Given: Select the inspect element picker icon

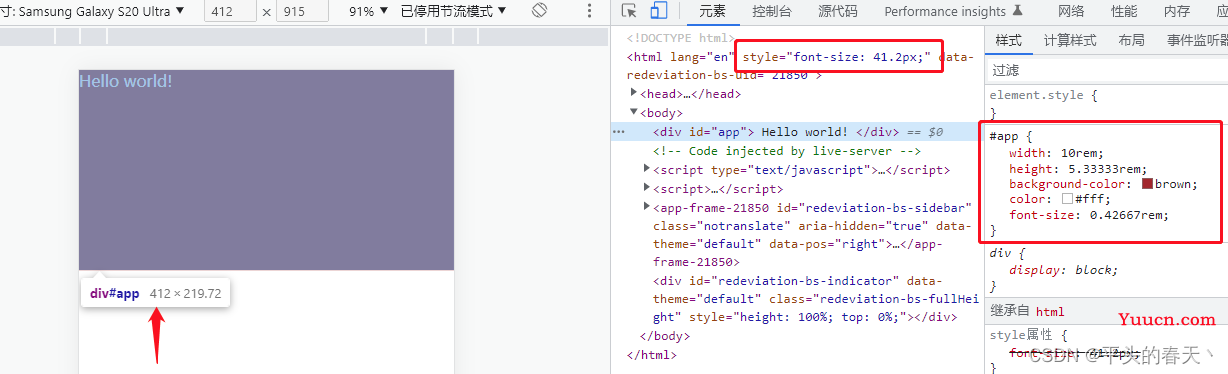Looking at the screenshot, I should pos(629,11).
